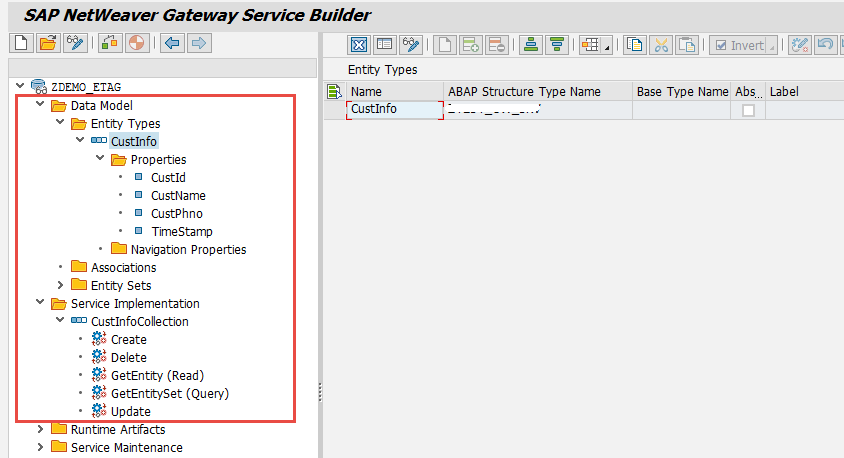Copy the selected row with the copy icon
844x458 pixels.
[635, 45]
